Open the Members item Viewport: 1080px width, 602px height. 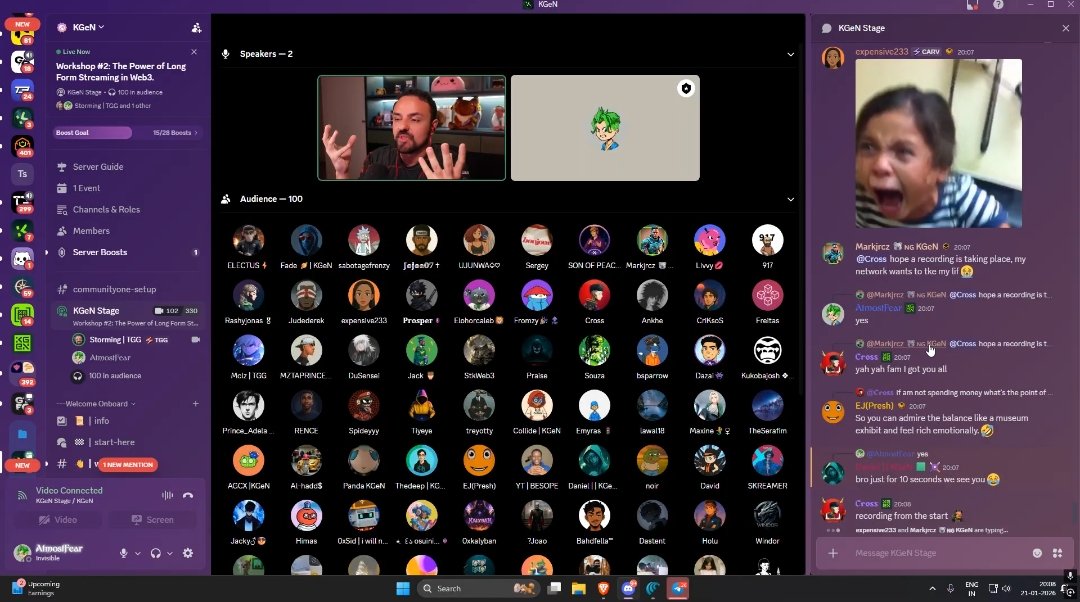coord(91,231)
